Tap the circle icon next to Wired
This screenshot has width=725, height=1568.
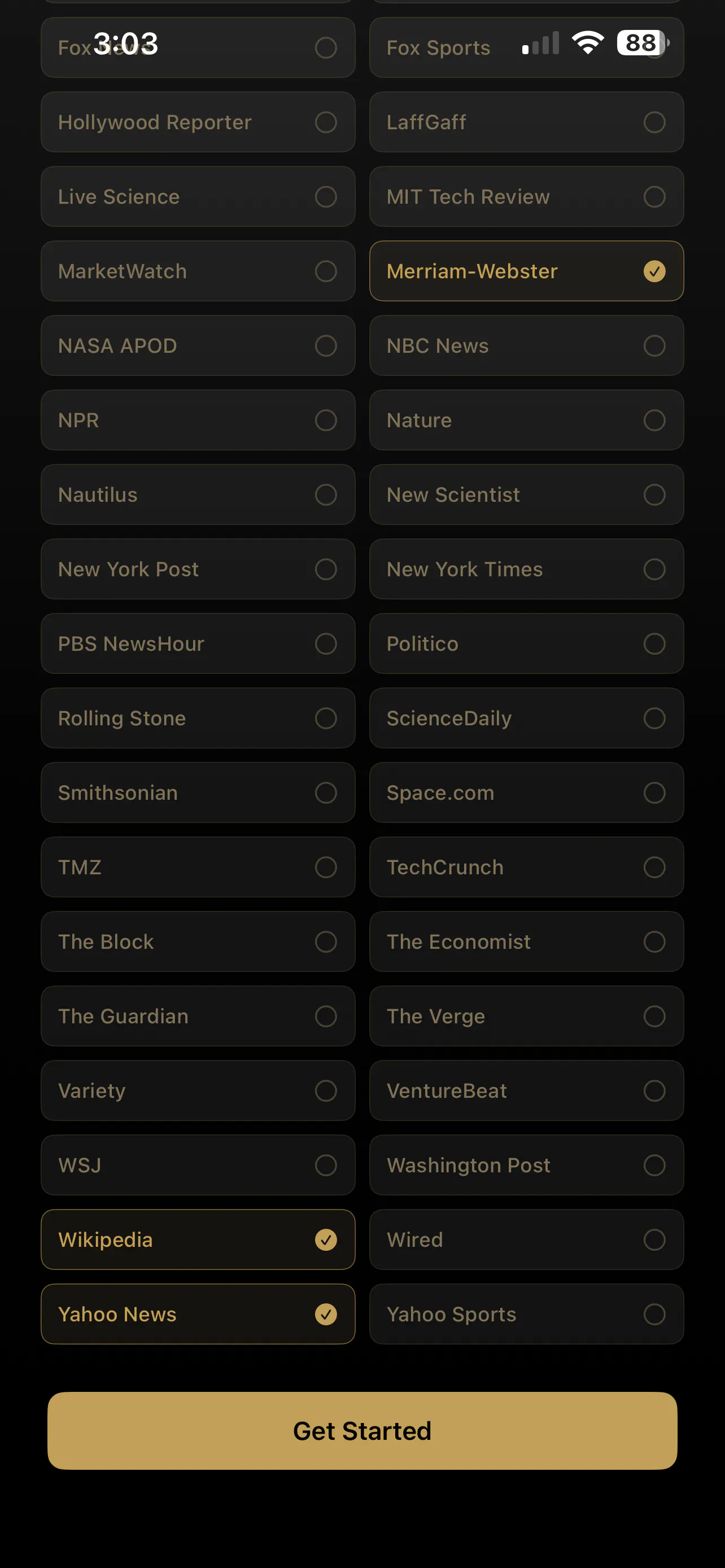coord(654,1239)
